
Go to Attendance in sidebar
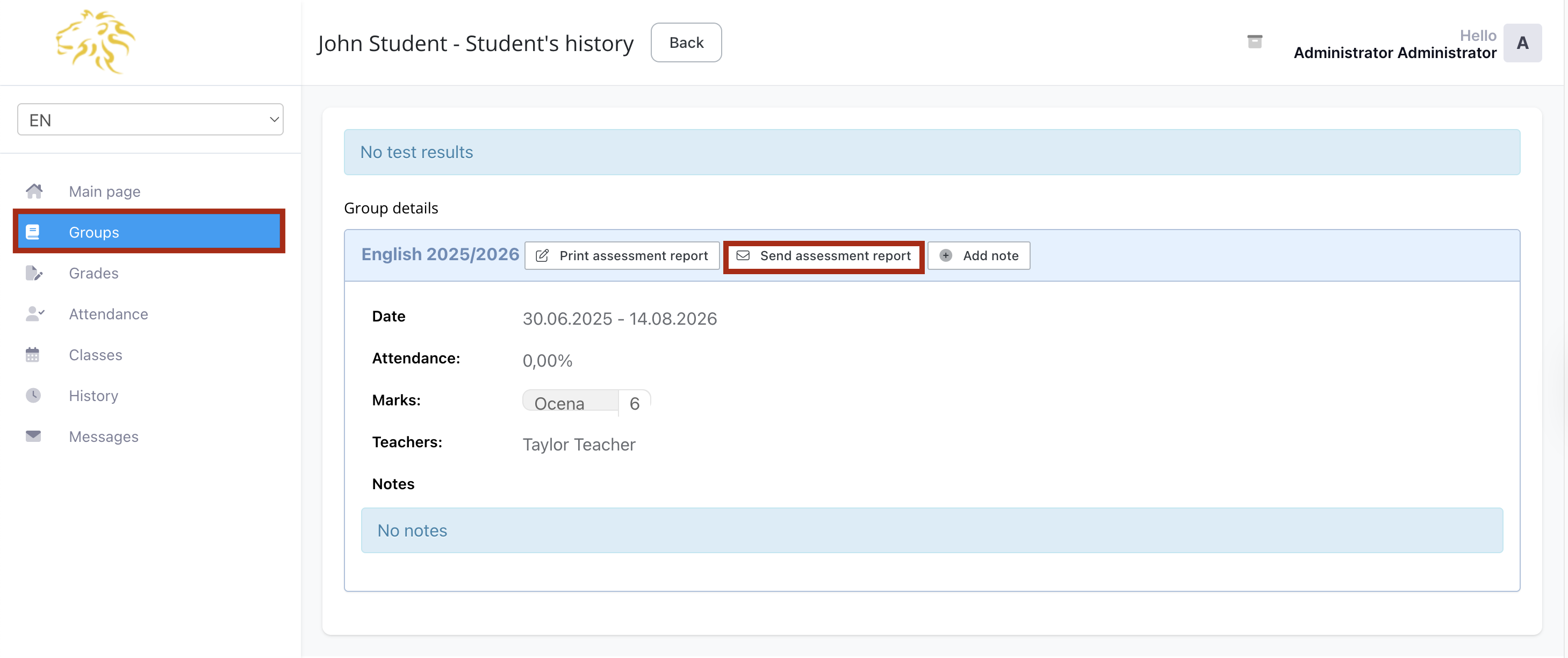coord(109,314)
